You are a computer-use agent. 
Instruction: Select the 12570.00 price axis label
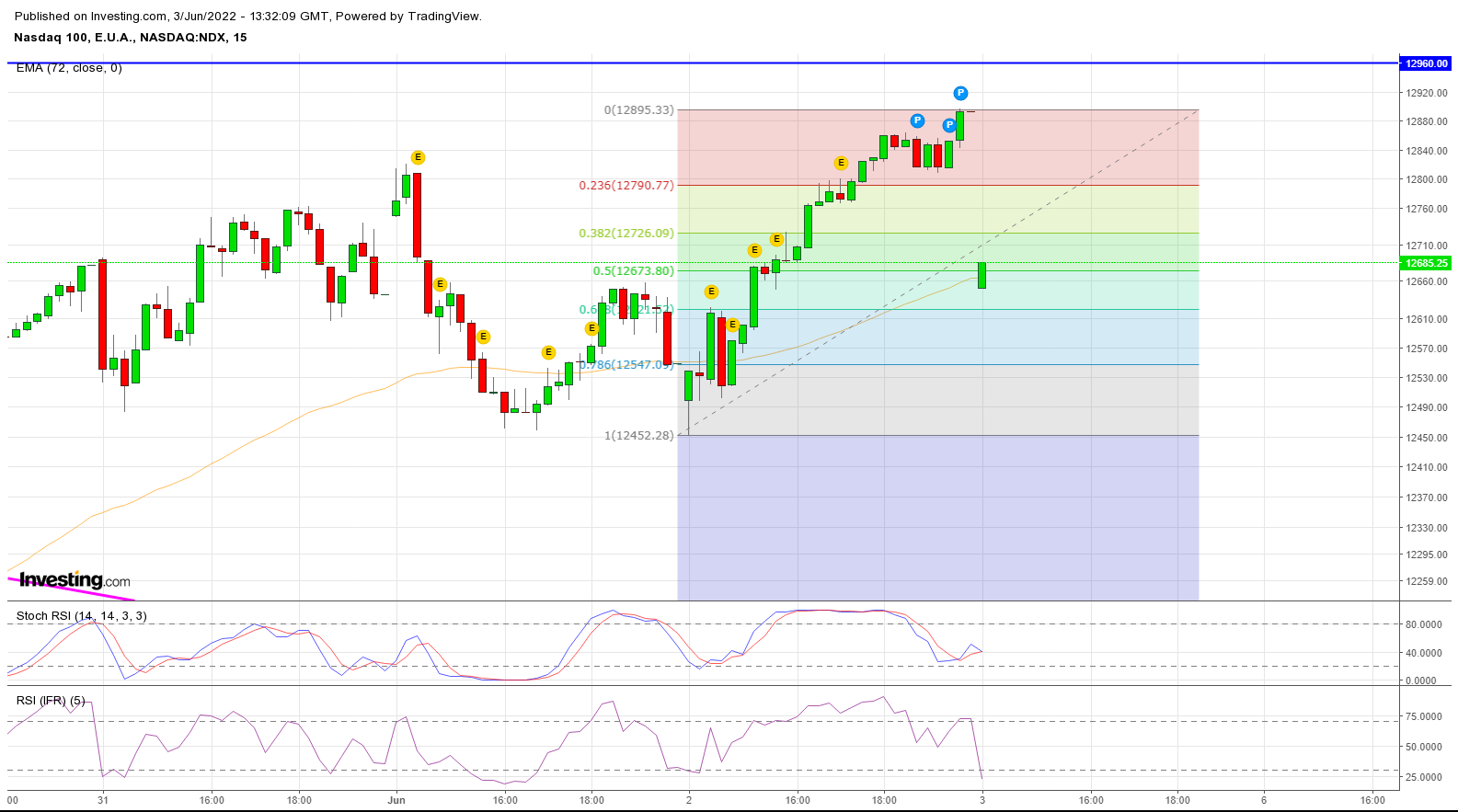[x=1427, y=349]
